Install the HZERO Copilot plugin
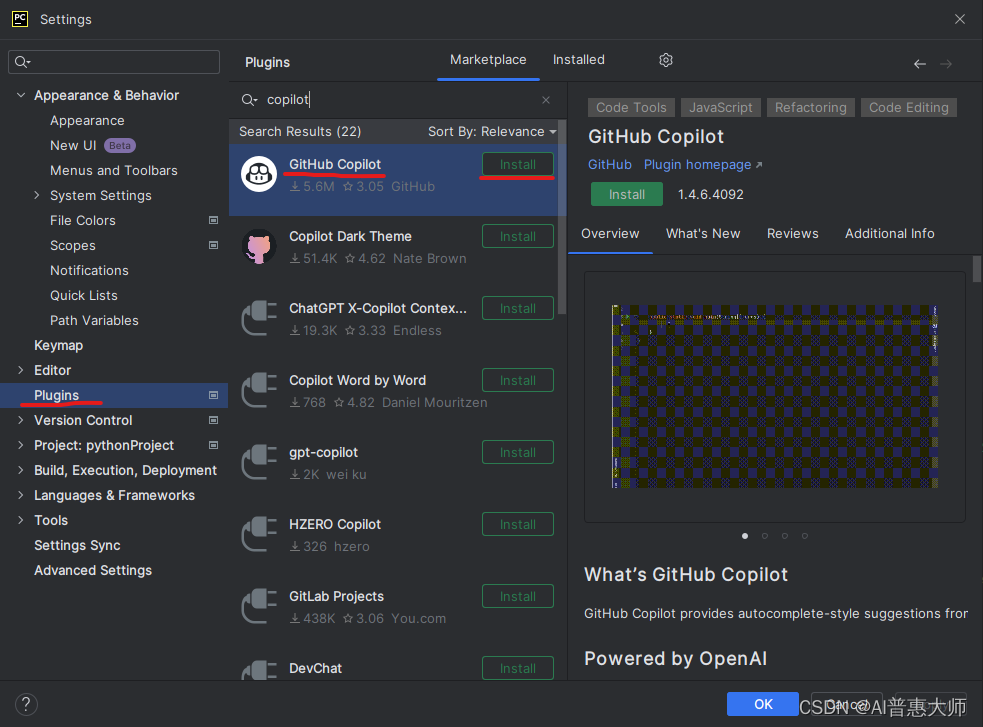983x727 pixels. (x=518, y=525)
